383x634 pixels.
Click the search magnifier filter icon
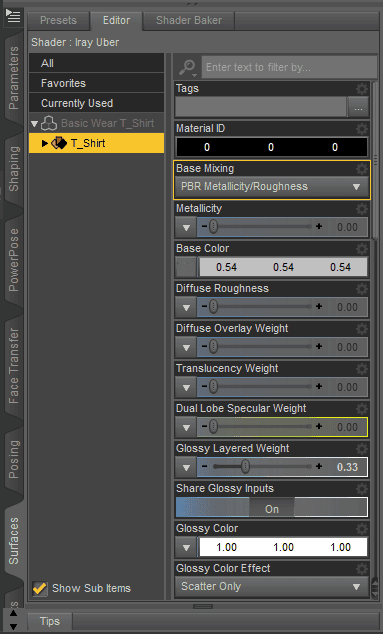pos(188,67)
